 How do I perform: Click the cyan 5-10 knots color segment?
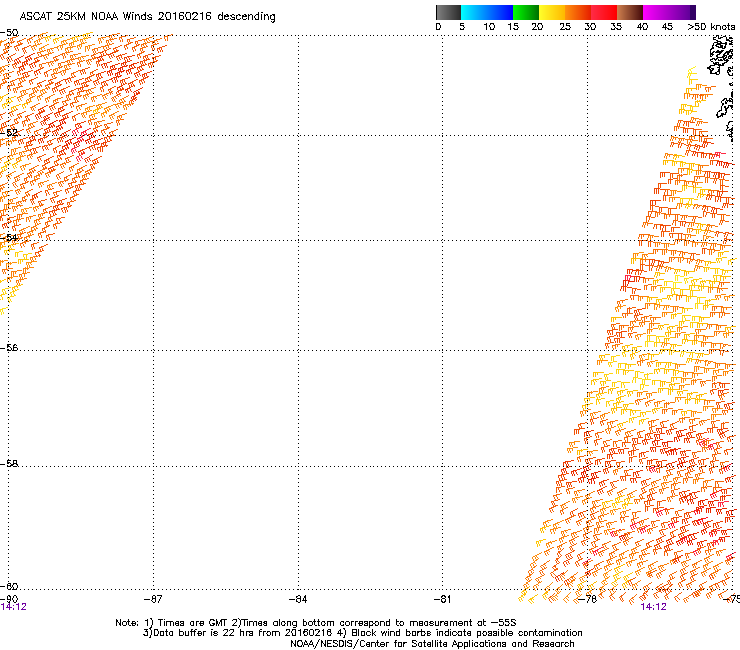pos(474,12)
